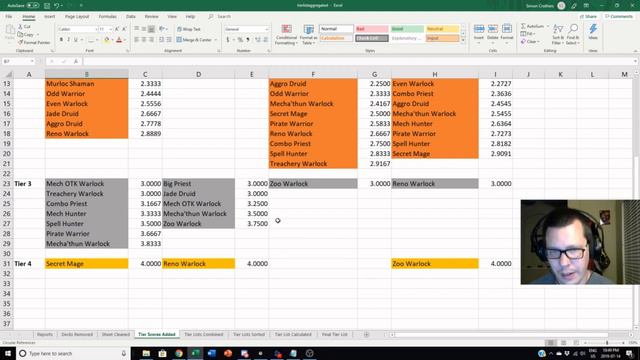Open Sort & Filter menu
The width and height of the screenshot is (640, 360).
click(x=558, y=34)
